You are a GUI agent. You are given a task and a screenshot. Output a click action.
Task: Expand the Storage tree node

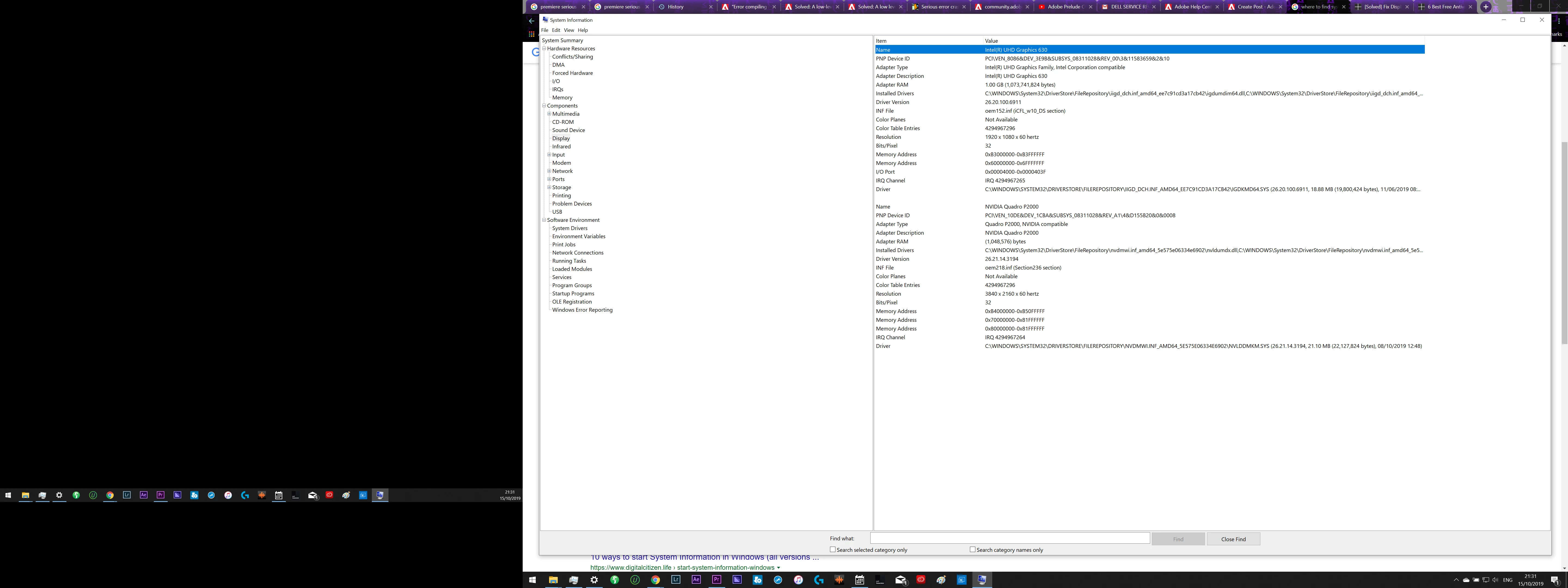[549, 188]
